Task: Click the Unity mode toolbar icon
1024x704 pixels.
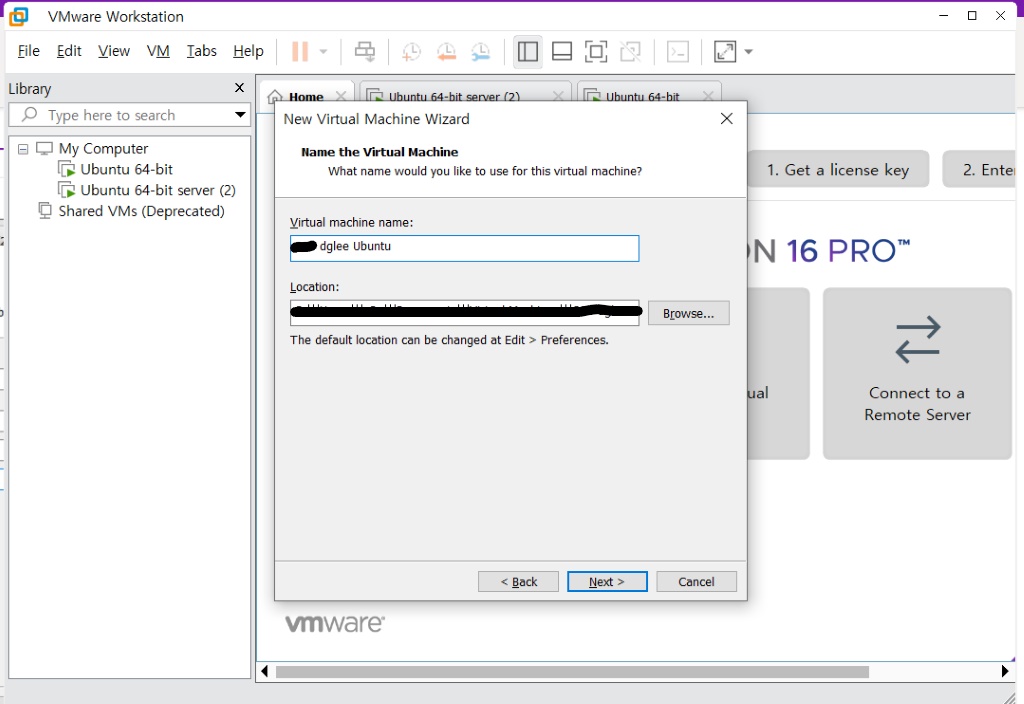Action: [630, 52]
